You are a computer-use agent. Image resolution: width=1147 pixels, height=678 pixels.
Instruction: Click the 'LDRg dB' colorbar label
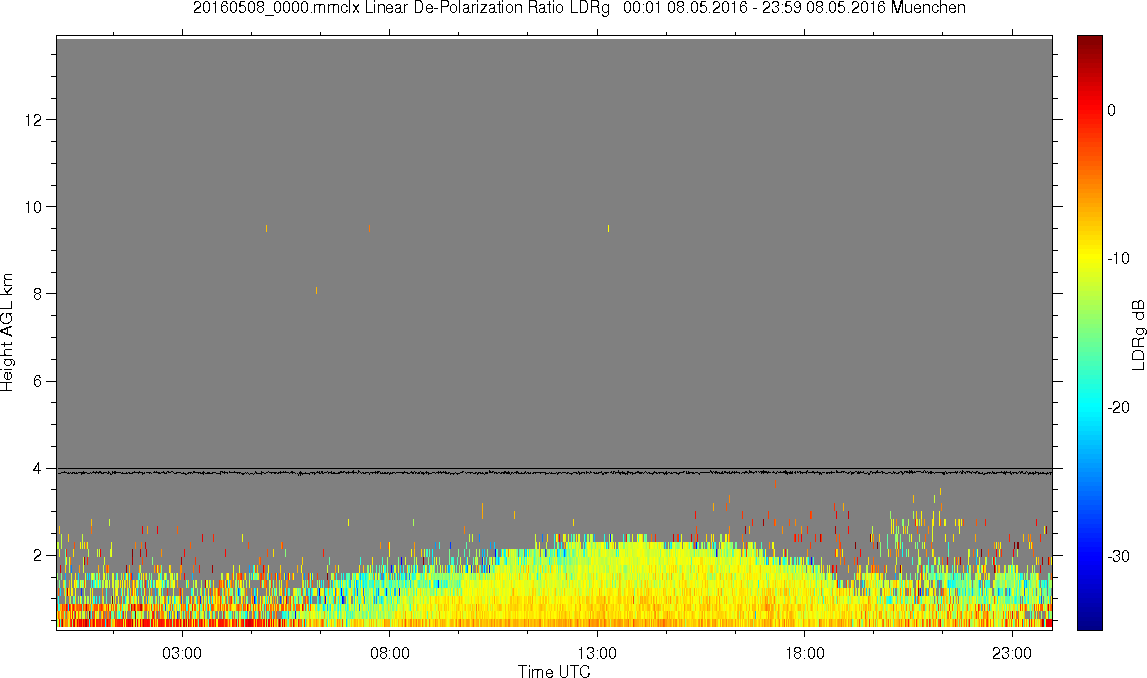1137,334
